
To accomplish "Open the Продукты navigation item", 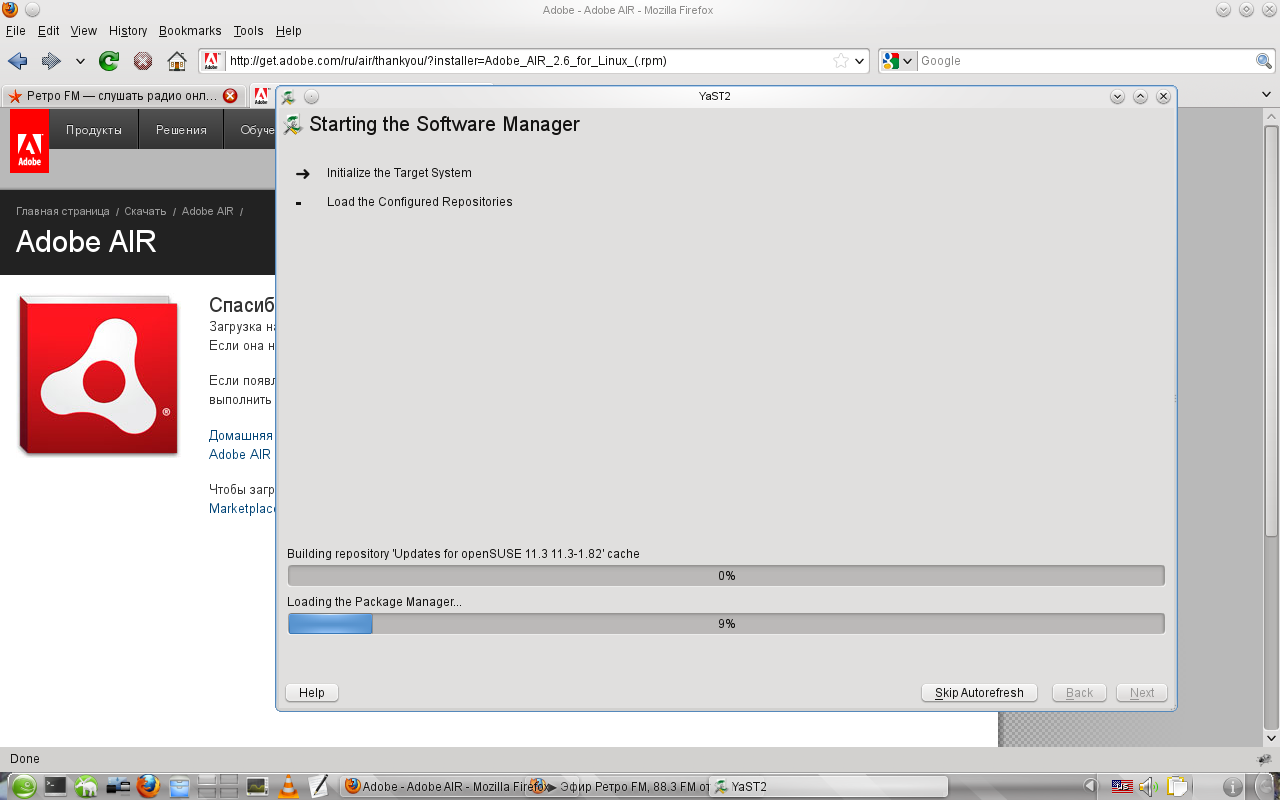I will tap(94, 130).
